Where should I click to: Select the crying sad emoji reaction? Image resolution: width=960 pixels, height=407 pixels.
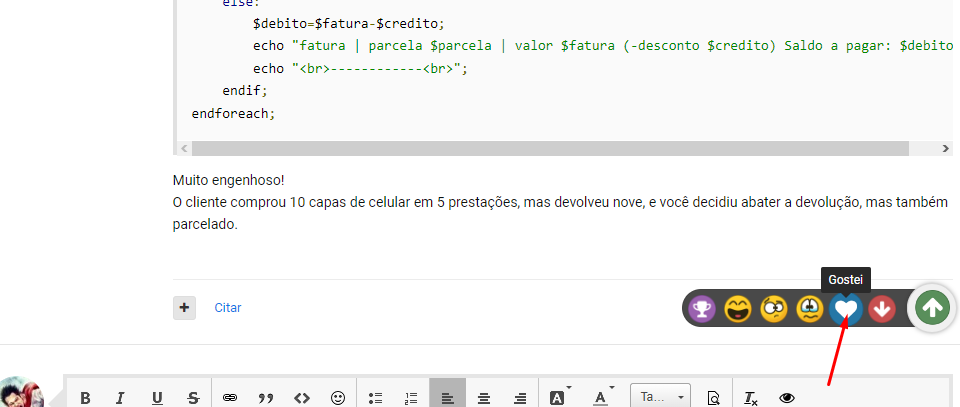tap(810, 309)
